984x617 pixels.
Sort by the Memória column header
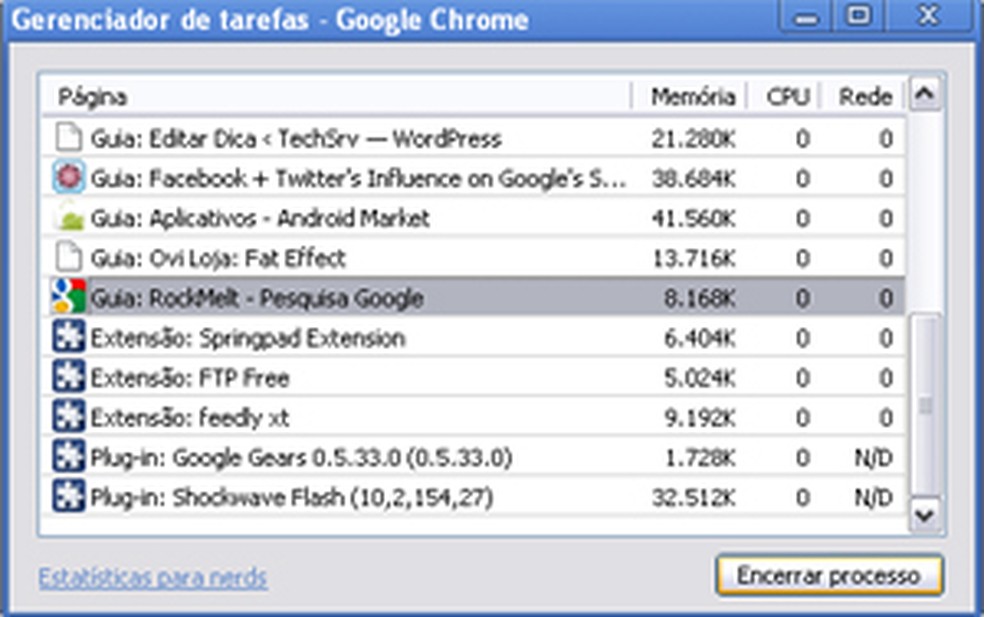694,97
